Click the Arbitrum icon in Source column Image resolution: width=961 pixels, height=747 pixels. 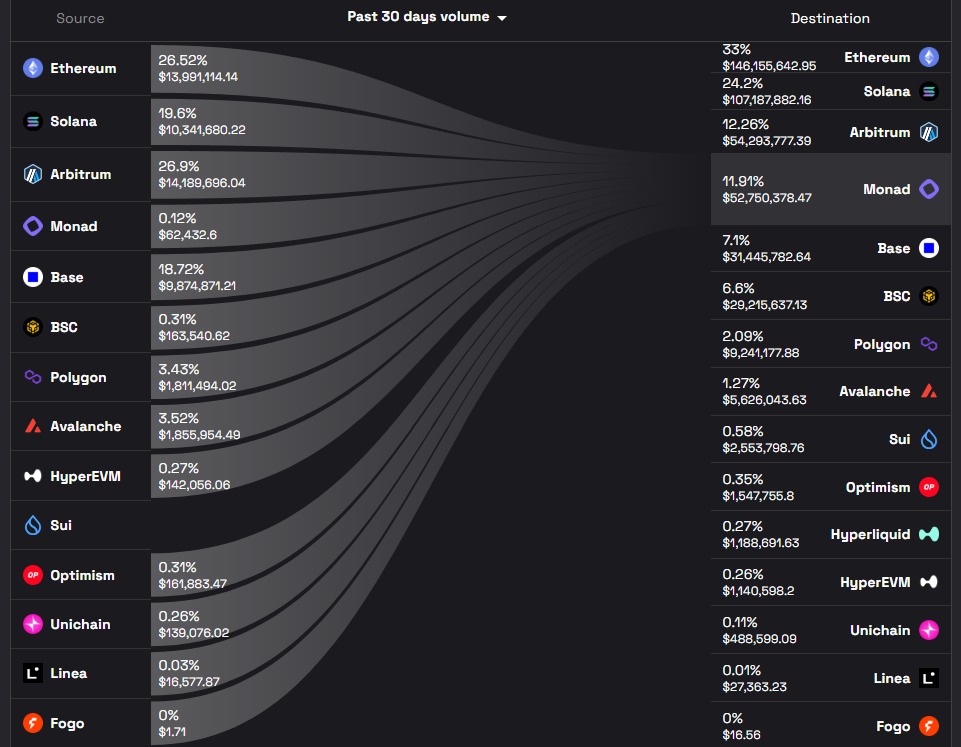click(32, 174)
